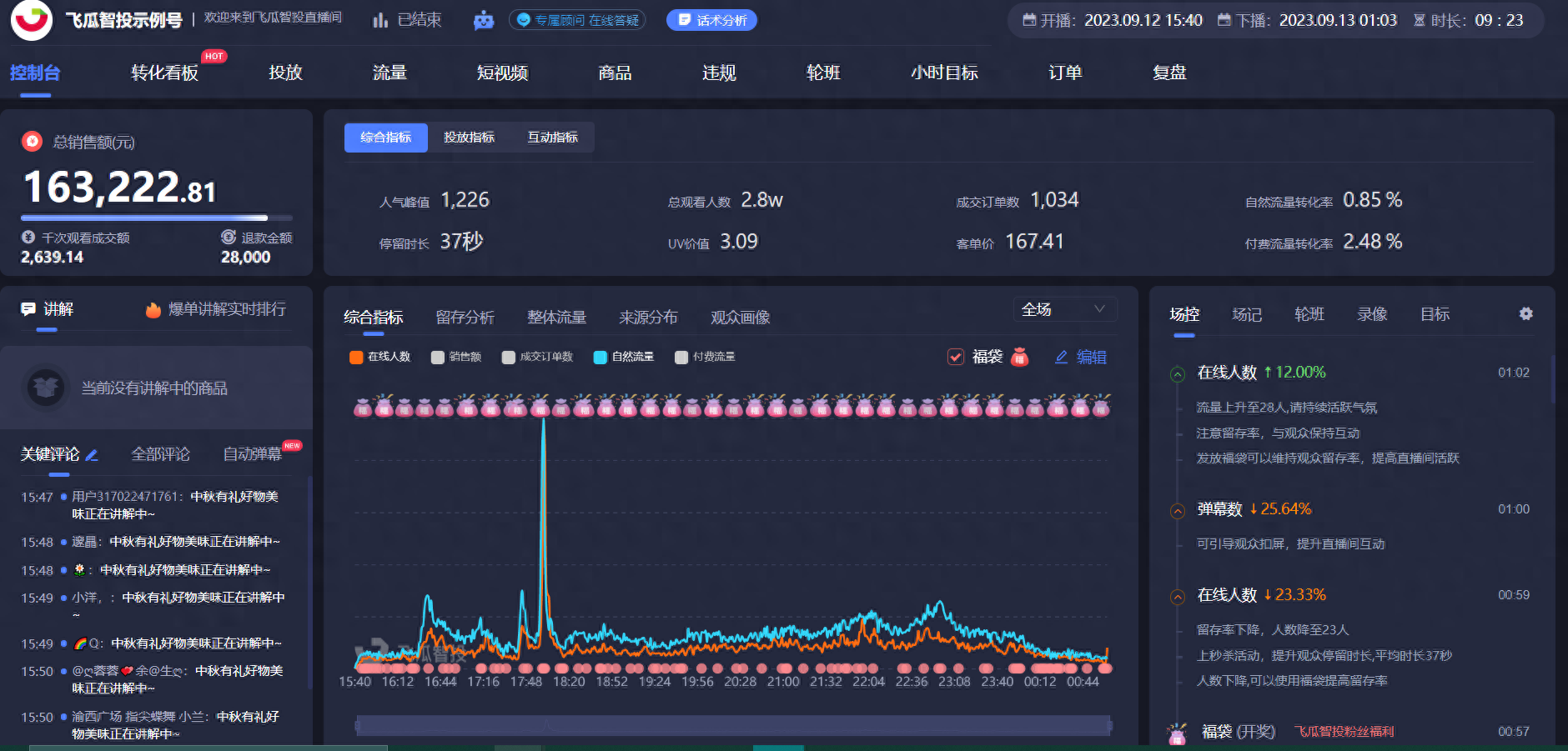Toggle 销售额 series in chart legend
Image resolution: width=1568 pixels, height=751 pixels.
(438, 358)
